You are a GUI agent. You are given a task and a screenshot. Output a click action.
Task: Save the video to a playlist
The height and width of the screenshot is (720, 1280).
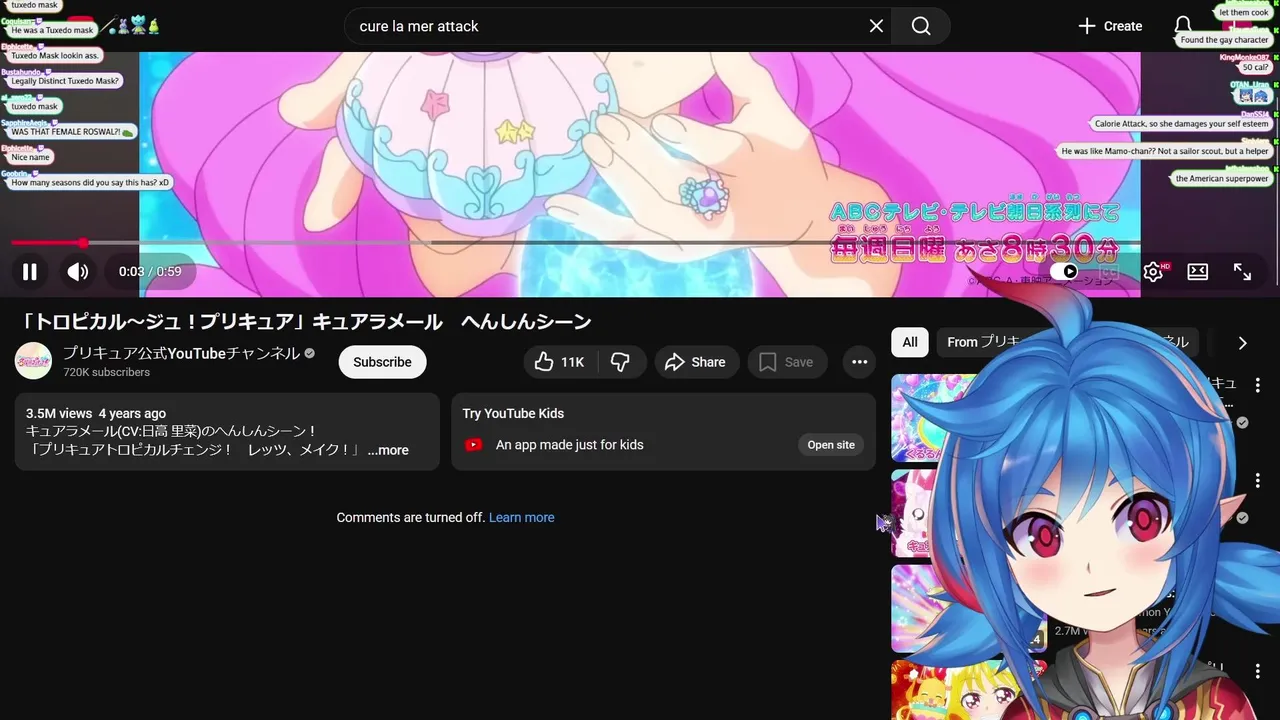(787, 362)
